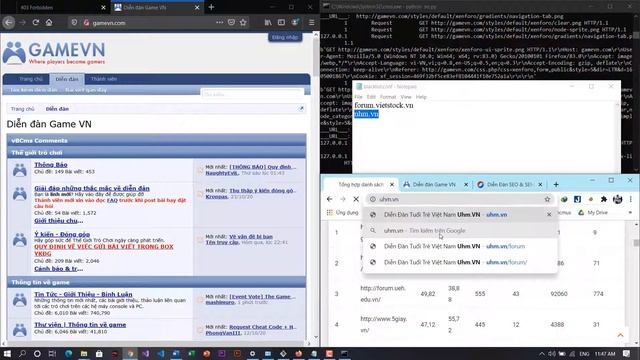
Task: Select the uhm.vn/forum autocomplete suggestion
Action: pos(460,247)
